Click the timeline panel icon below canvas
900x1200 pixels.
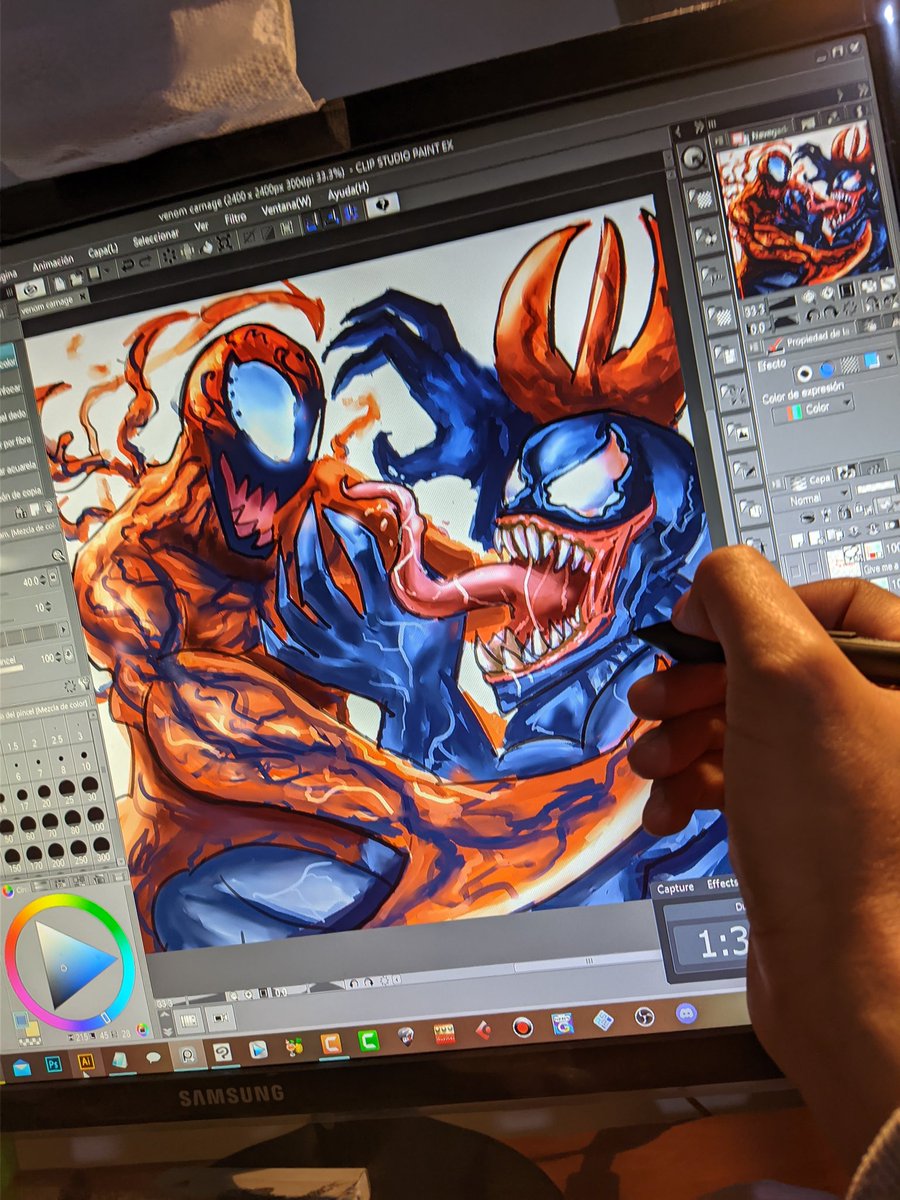click(187, 1020)
